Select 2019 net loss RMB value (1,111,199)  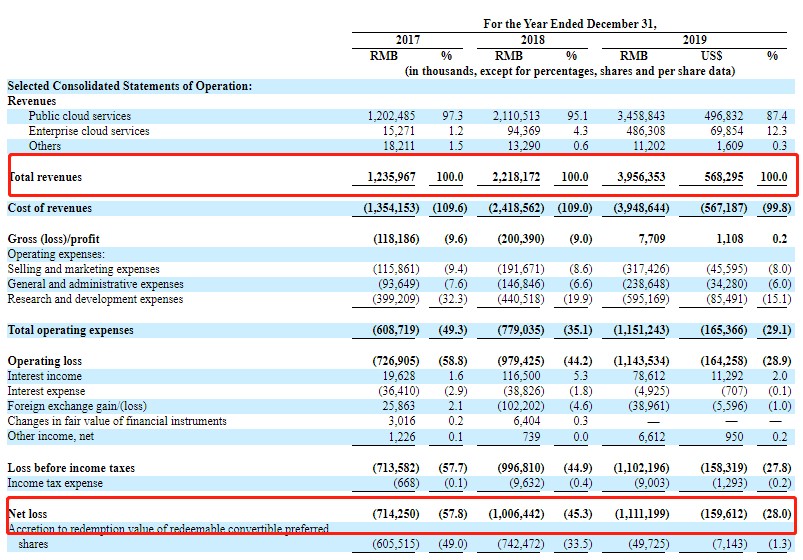pyautogui.click(x=641, y=514)
